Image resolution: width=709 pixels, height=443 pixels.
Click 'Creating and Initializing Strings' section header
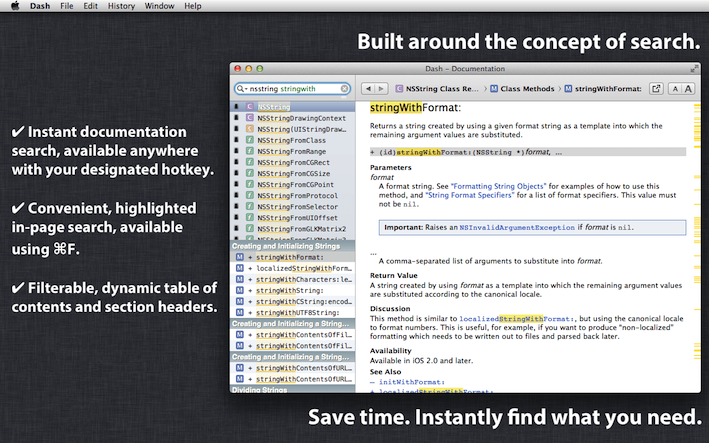(293, 246)
